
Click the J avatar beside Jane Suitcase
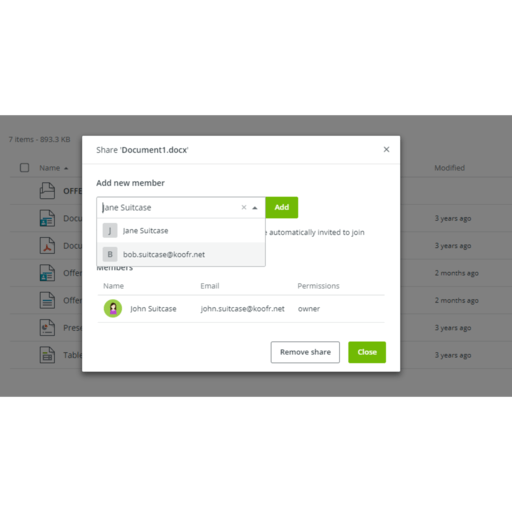pos(110,231)
